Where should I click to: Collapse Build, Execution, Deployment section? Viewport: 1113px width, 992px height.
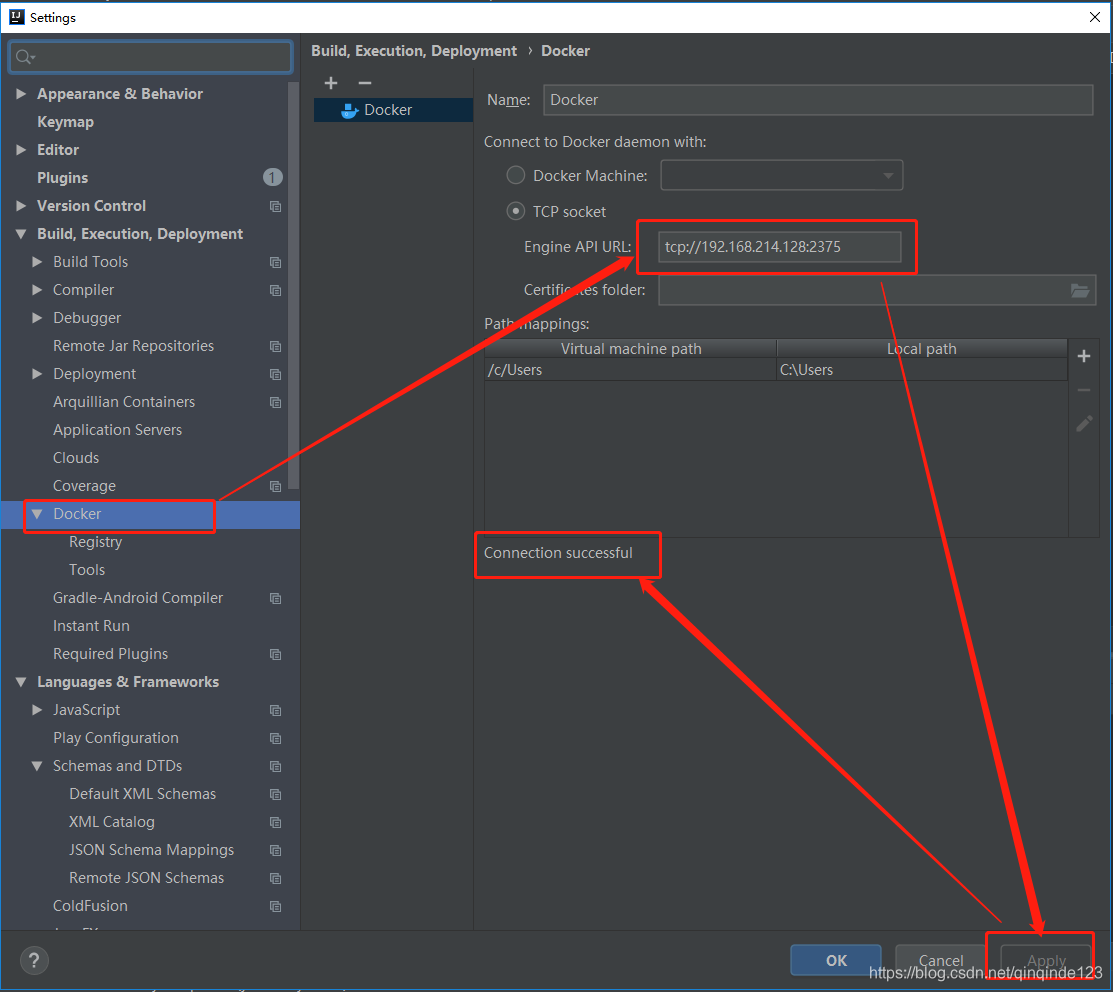21,234
